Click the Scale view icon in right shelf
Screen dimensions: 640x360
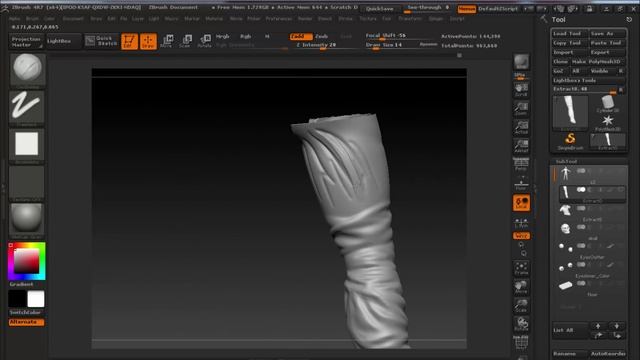(521, 306)
